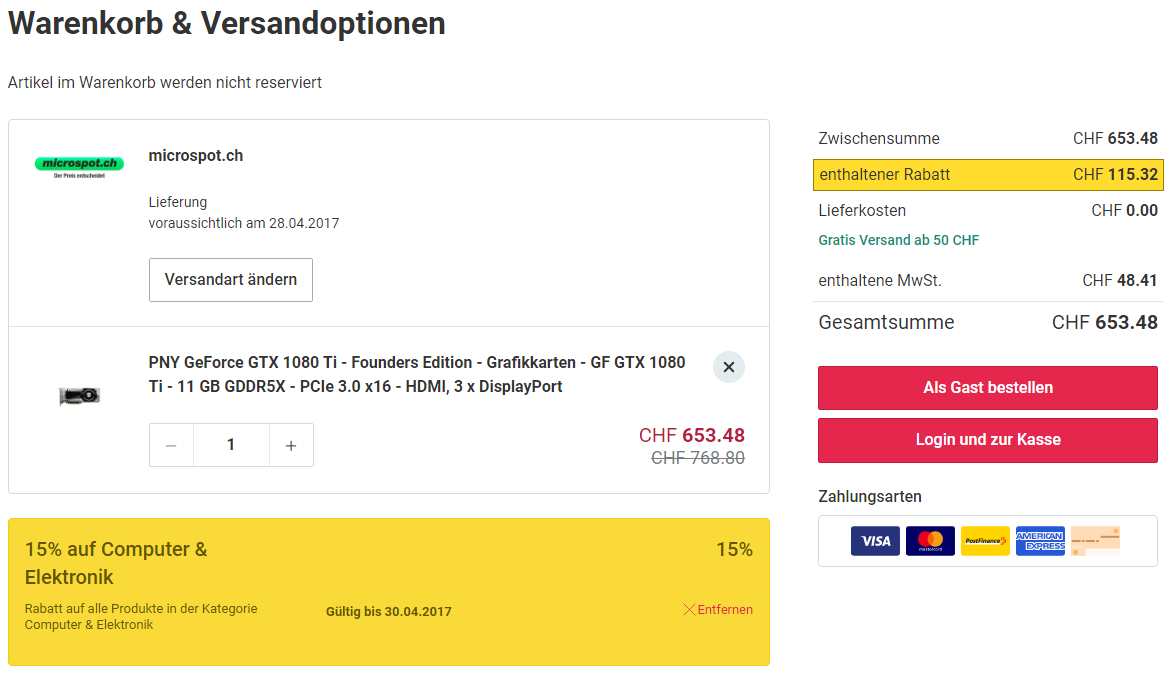This screenshot has width=1175, height=676.
Task: Click the Versandart ändern button
Action: click(231, 280)
